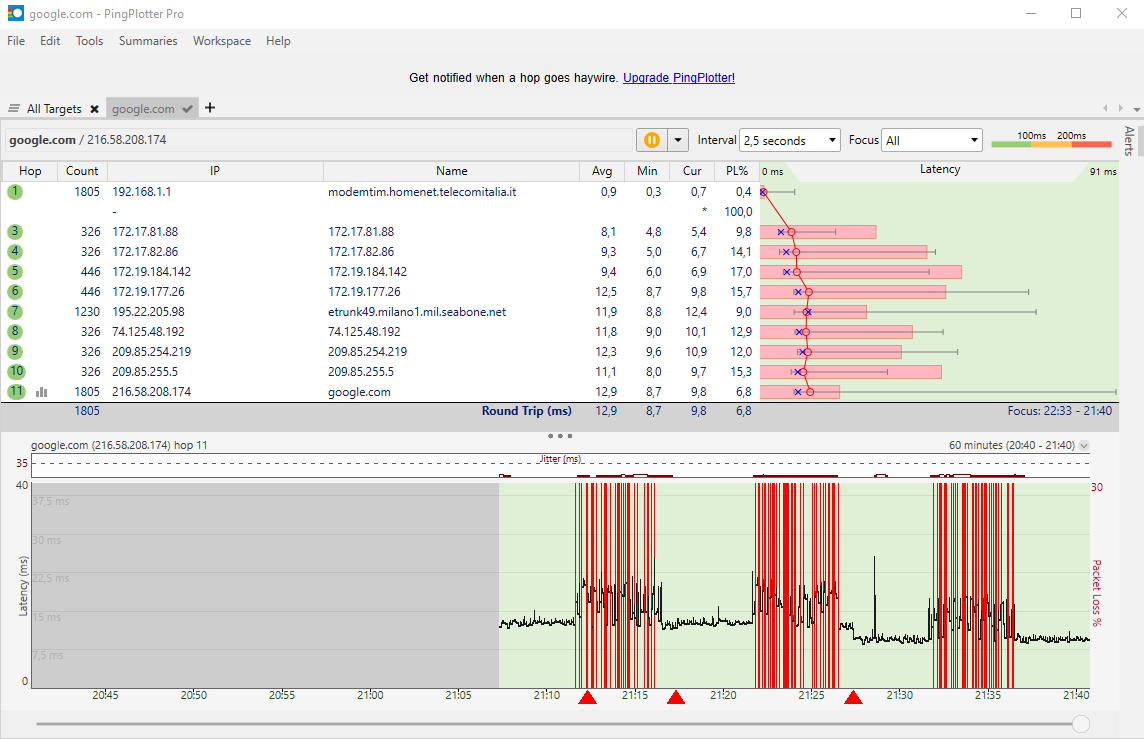Open the Tools menu
The image size is (1144, 739).
pyautogui.click(x=90, y=41)
